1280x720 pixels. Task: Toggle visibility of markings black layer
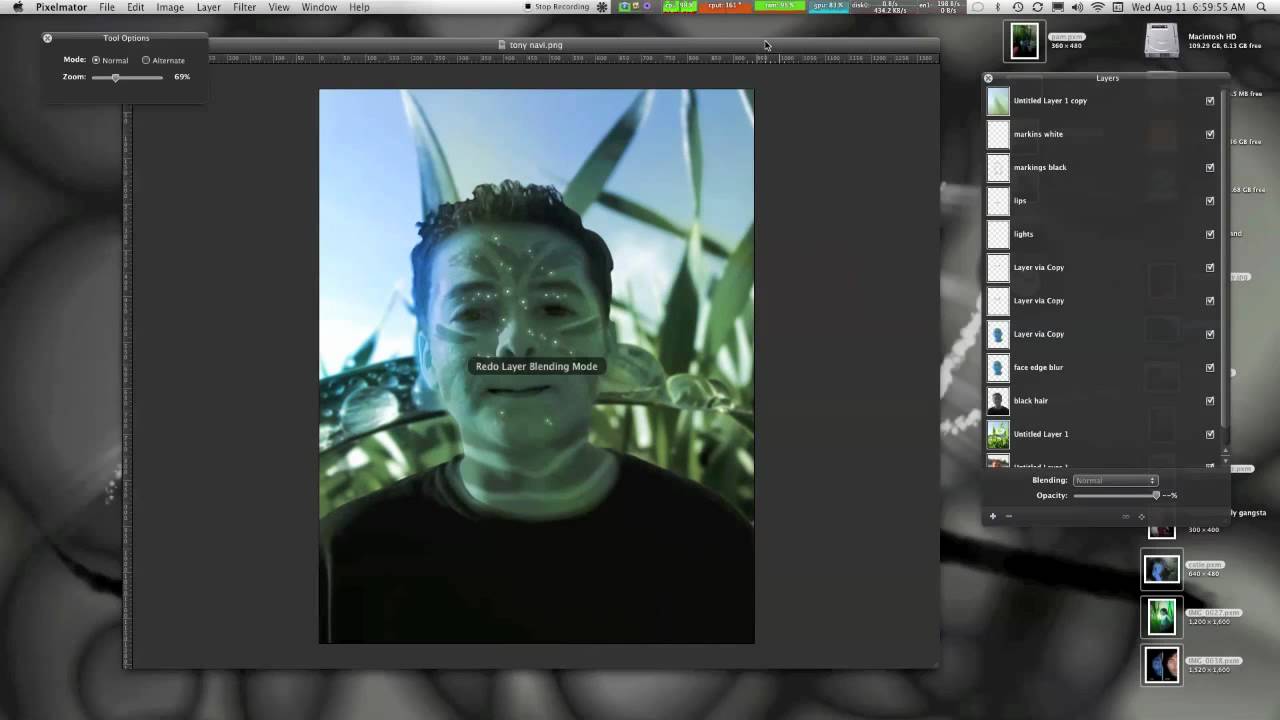point(1210,167)
